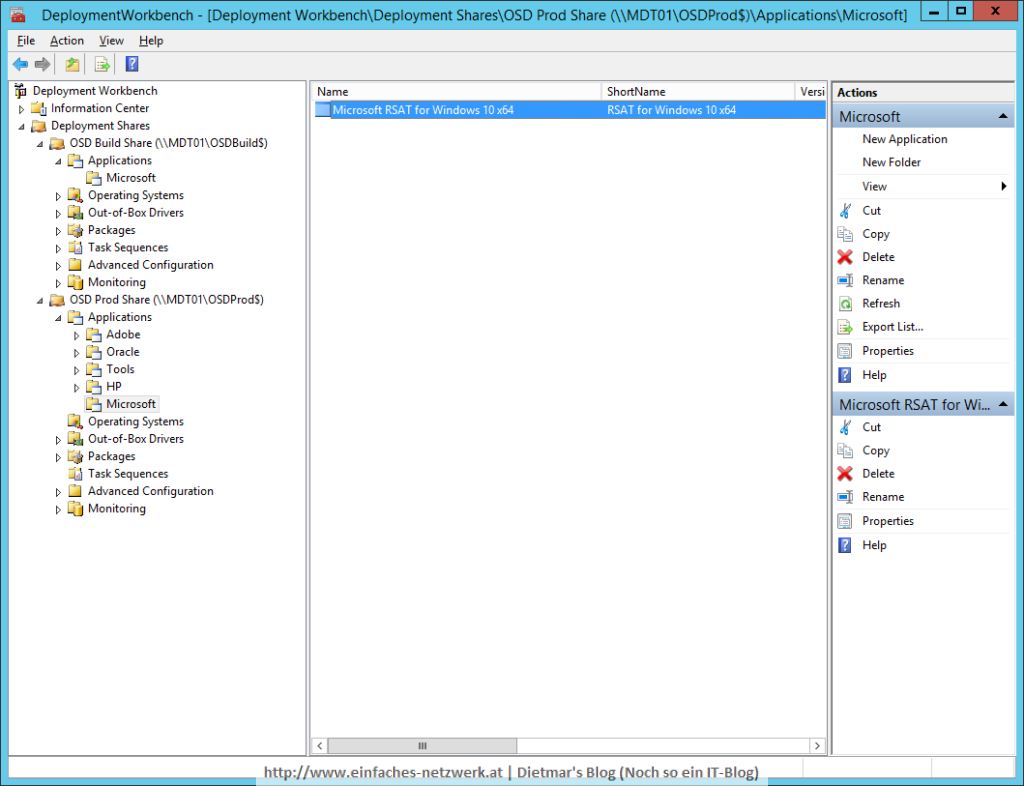Sort by the Name column header
The width and height of the screenshot is (1024, 786).
456,91
